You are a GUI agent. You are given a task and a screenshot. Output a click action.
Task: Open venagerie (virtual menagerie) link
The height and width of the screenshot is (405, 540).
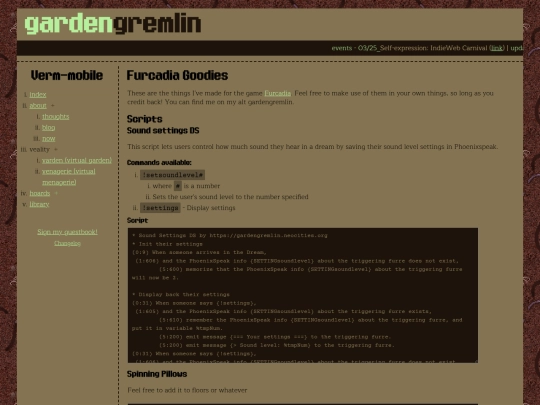69,177
